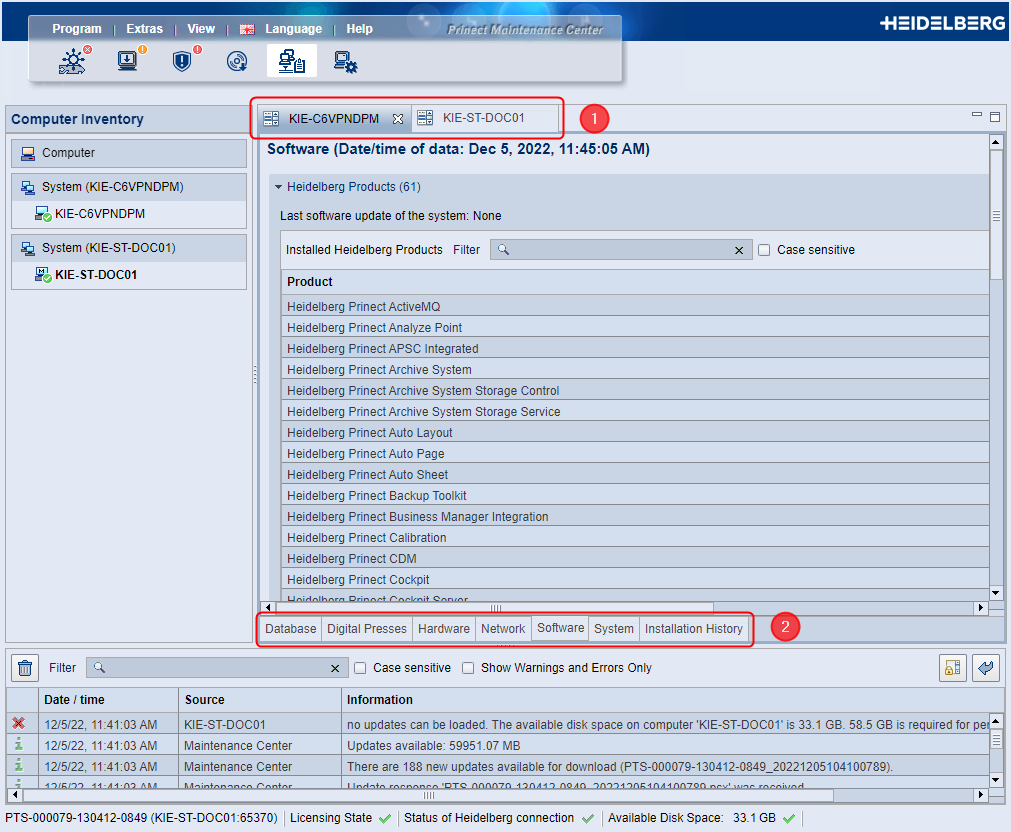This screenshot has height=832, width=1011.
Task: Select KIE-C6VPNDPM in the computer inventory
Action: tap(99, 214)
